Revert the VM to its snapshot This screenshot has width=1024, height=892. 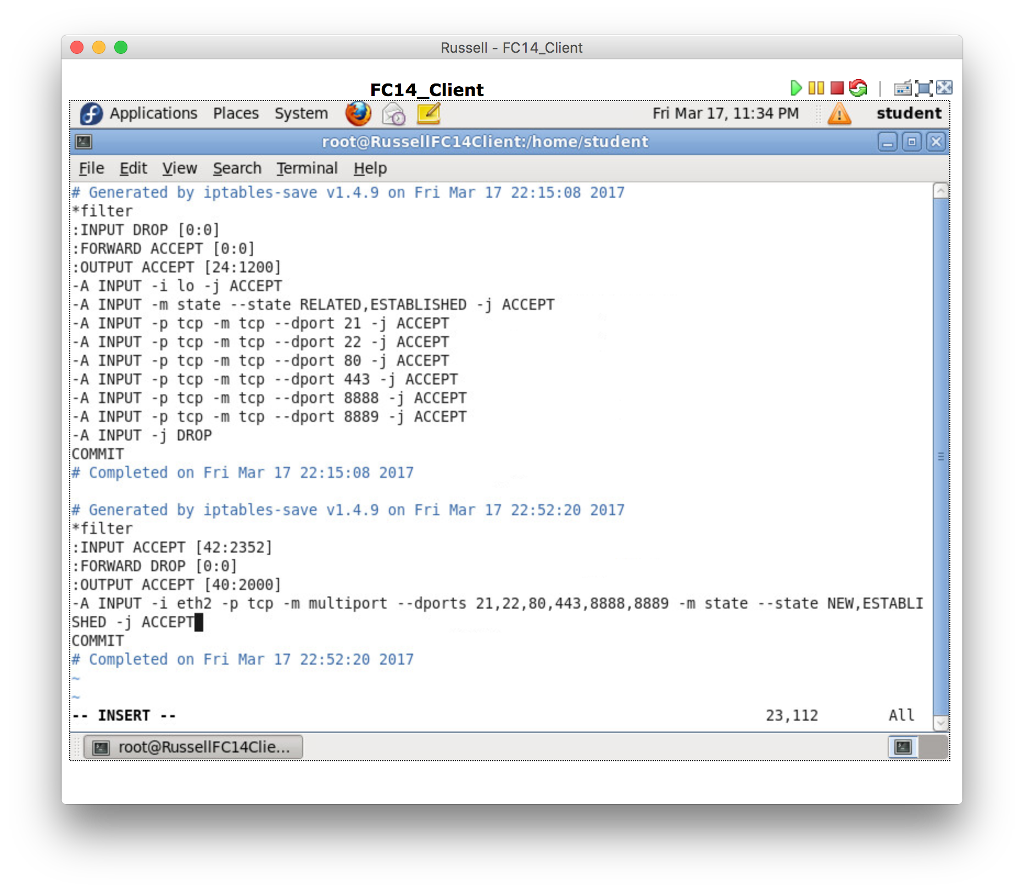pos(858,88)
